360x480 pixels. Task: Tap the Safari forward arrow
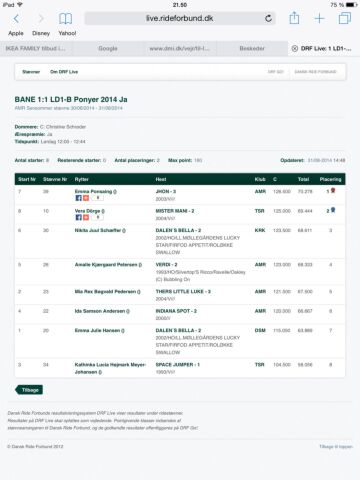click(x=41, y=19)
